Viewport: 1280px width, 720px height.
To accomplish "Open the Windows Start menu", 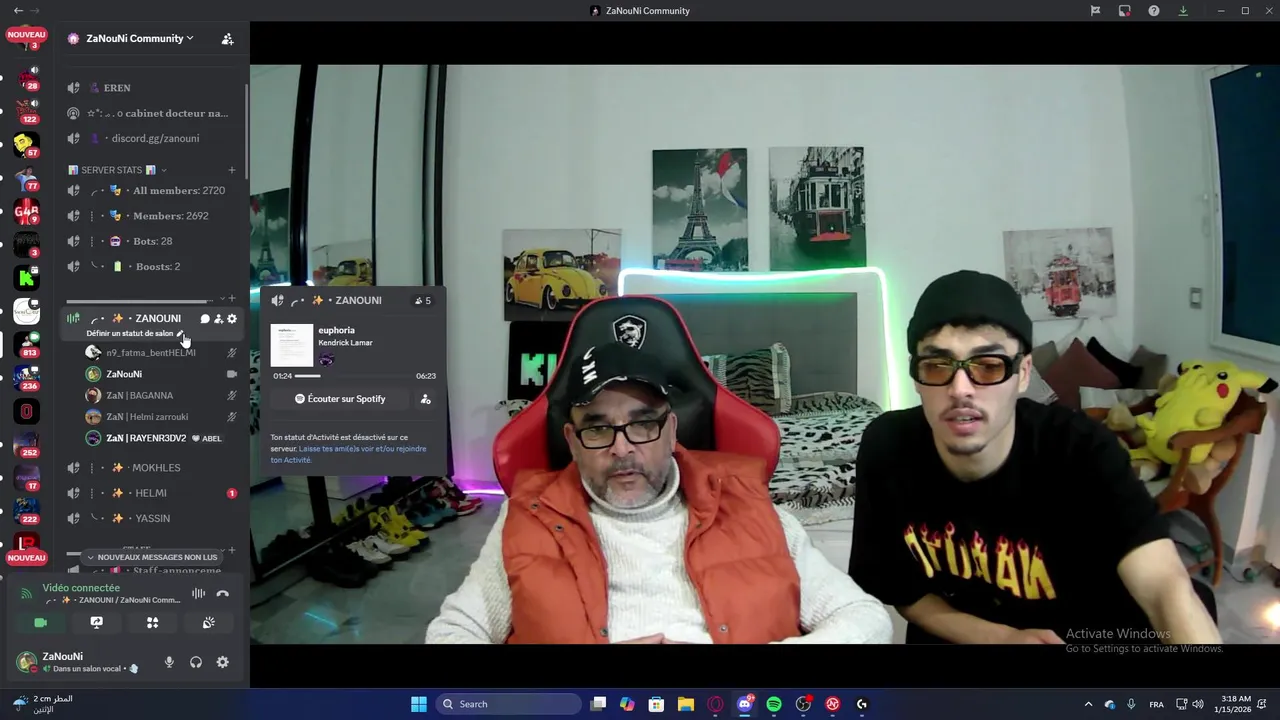I will 419,704.
